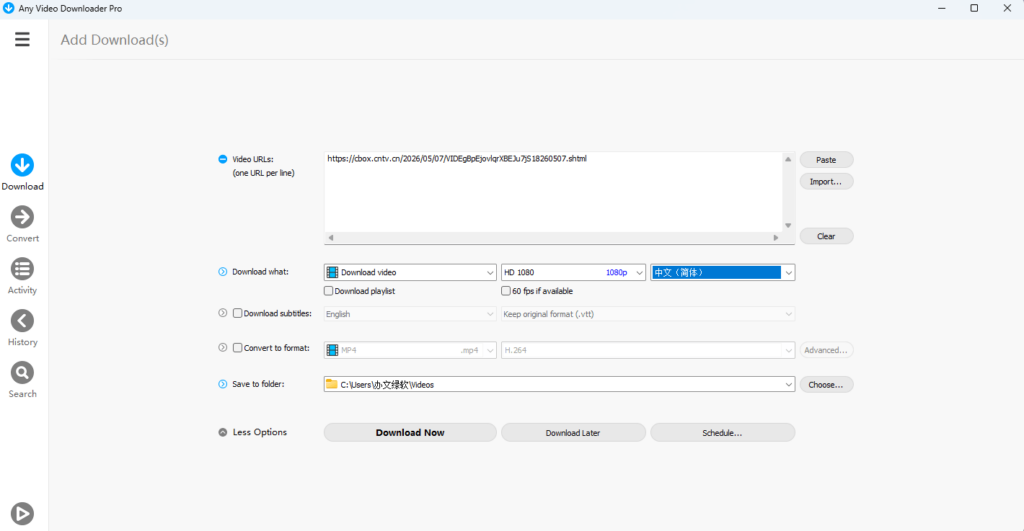Enable 60 fps if available

point(505,291)
